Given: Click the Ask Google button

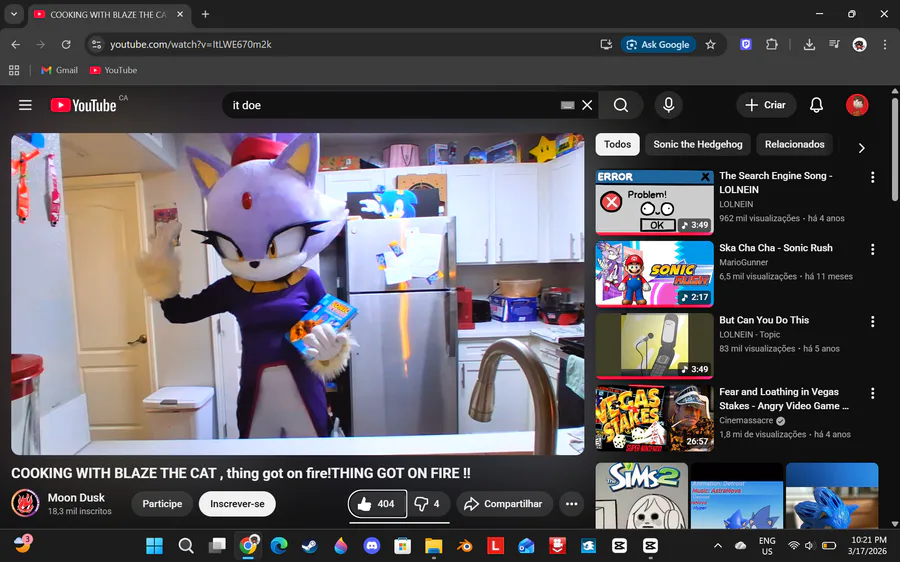Looking at the screenshot, I should coord(658,44).
